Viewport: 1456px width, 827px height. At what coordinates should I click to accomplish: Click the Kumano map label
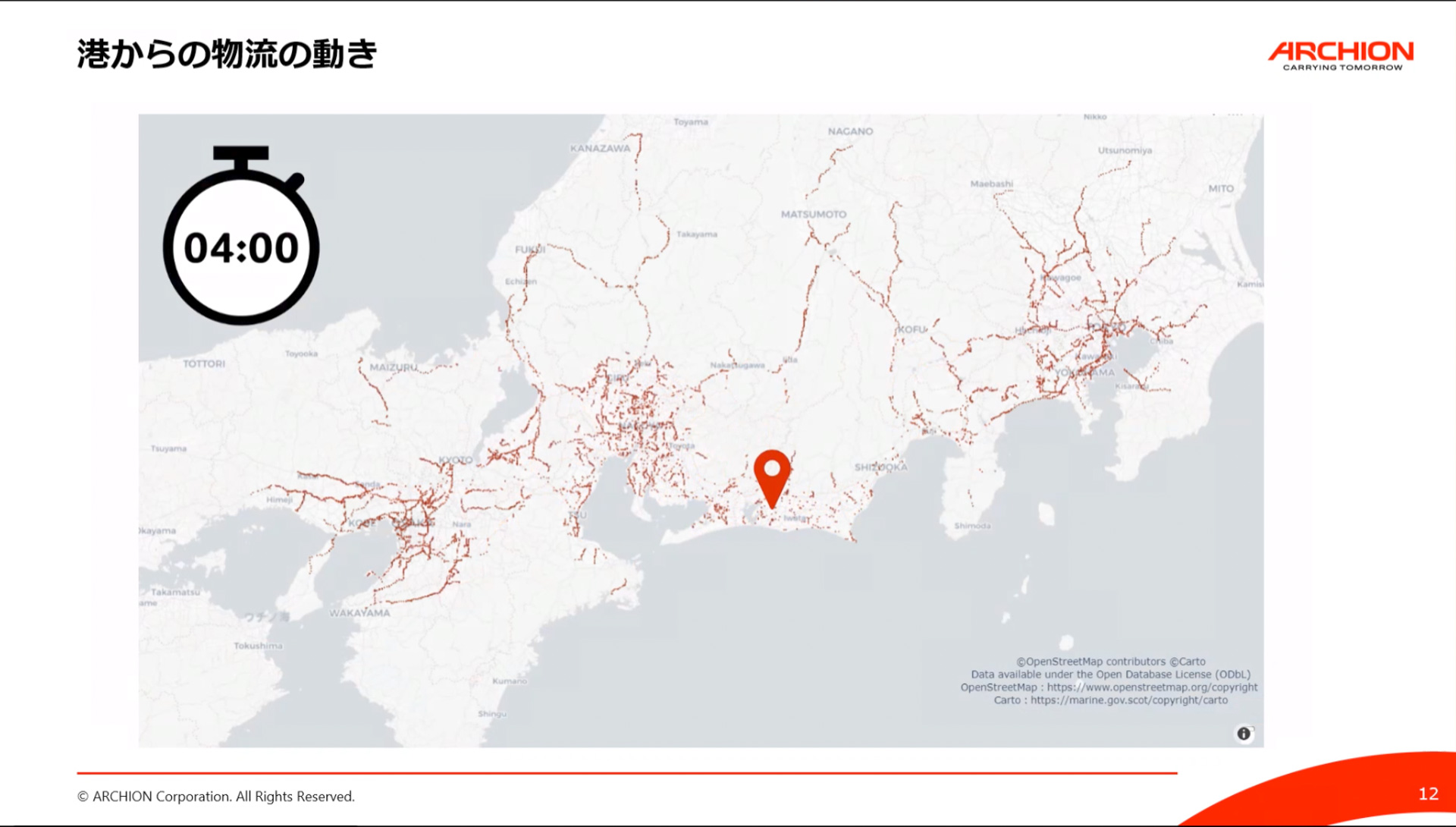(509, 681)
